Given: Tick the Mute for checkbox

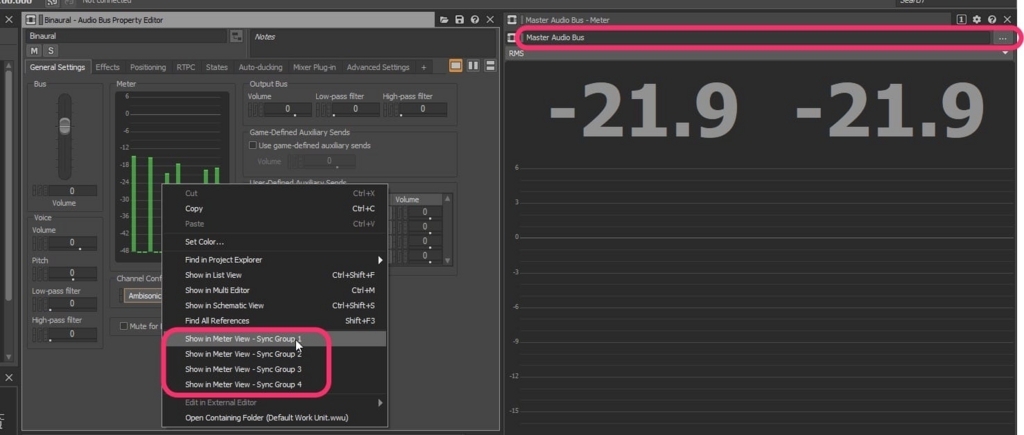Looking at the screenshot, I should (123, 326).
